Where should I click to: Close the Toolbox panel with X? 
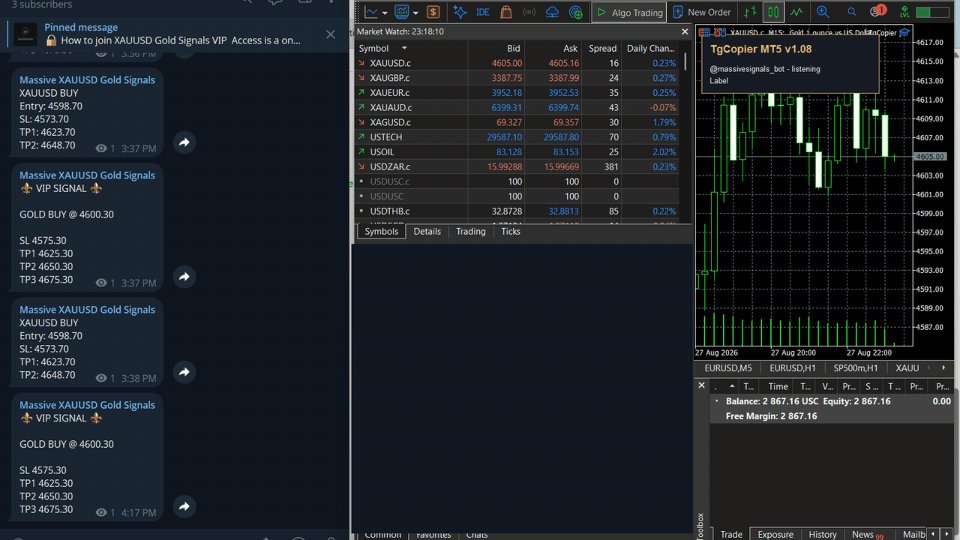(702, 386)
